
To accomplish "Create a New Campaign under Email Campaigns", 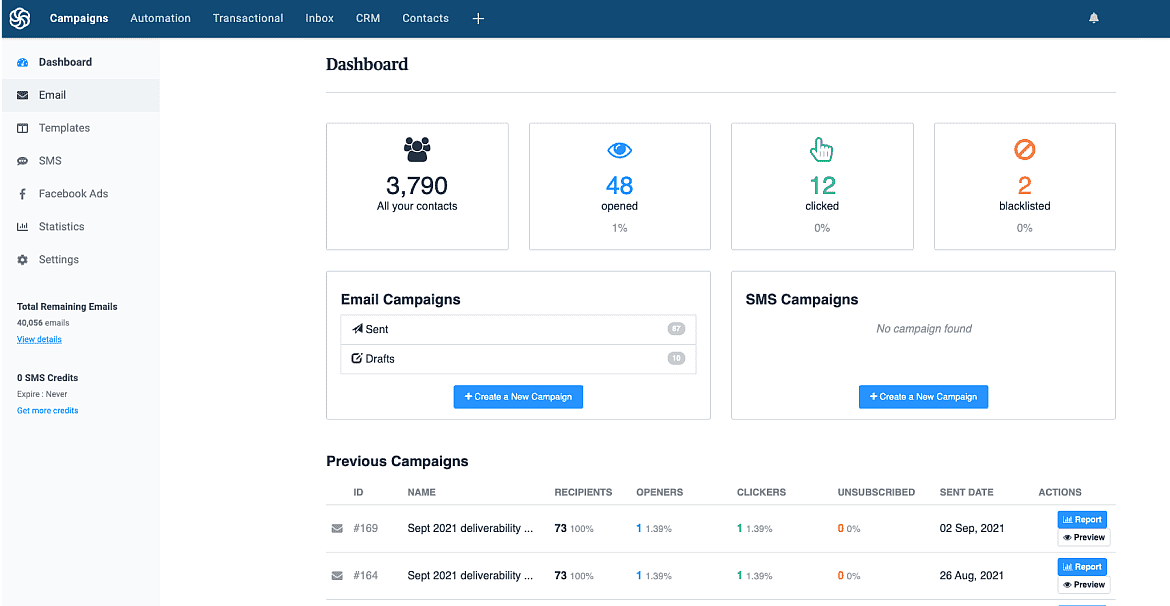I will point(518,396).
